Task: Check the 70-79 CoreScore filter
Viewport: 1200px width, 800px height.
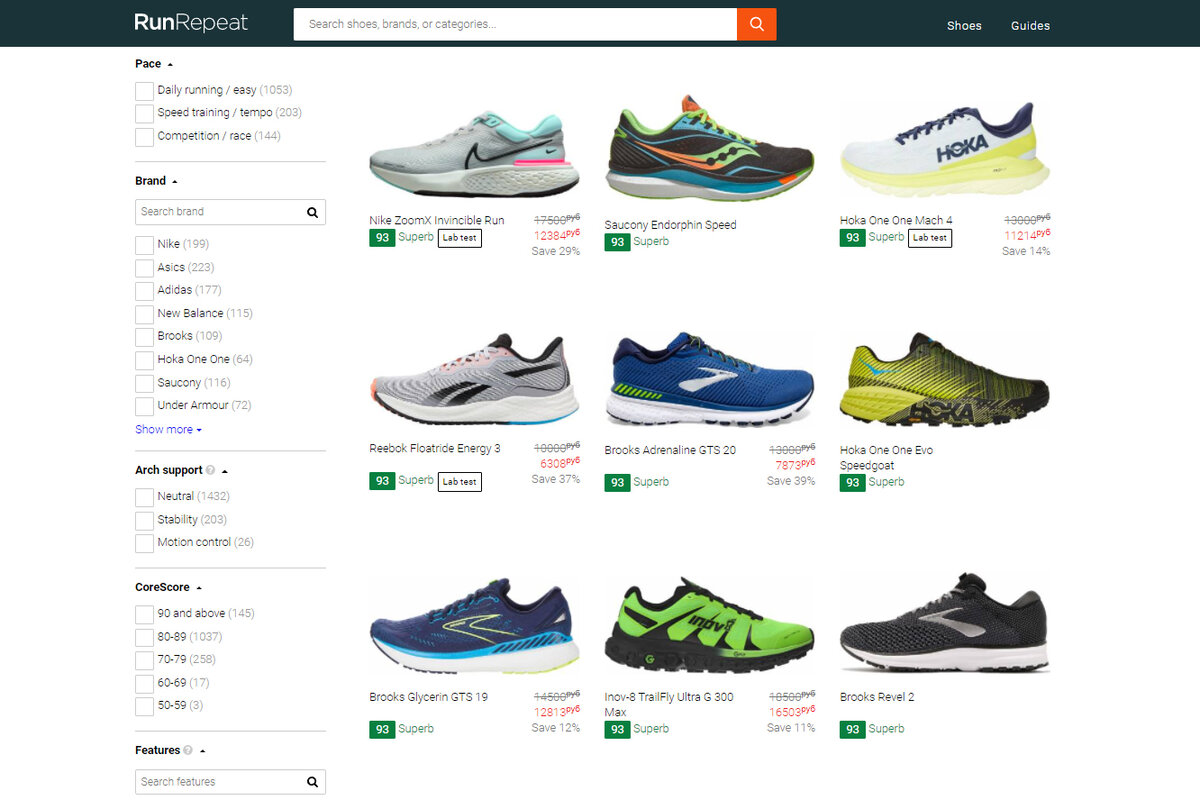Action: coord(144,660)
